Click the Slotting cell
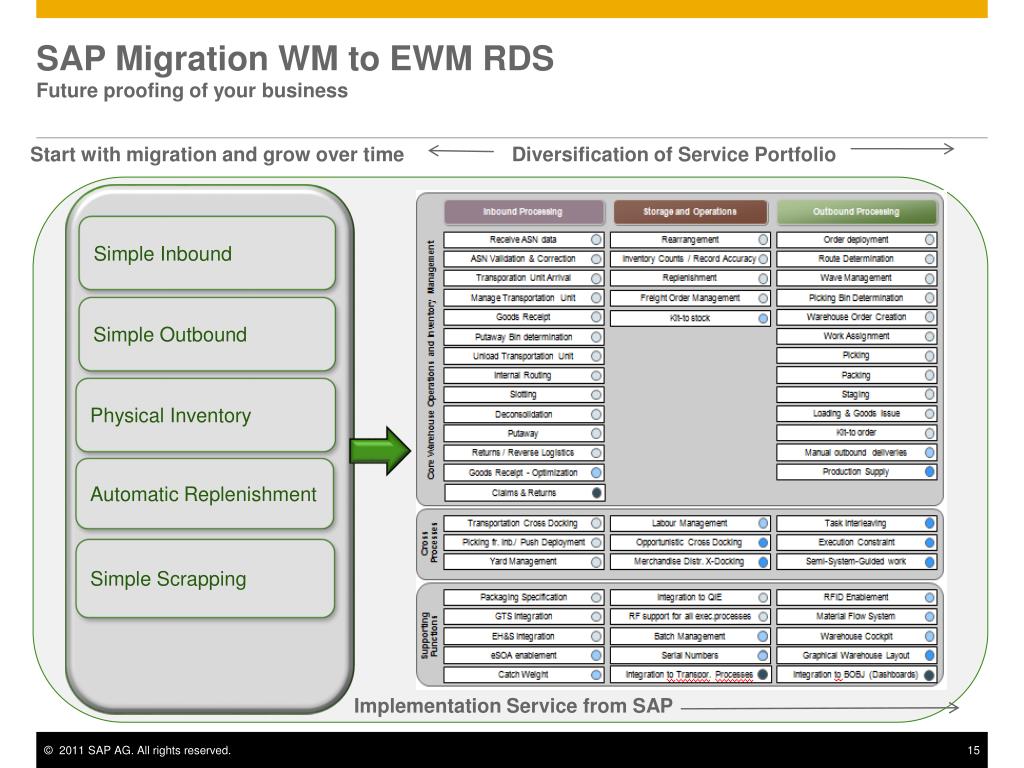This screenshot has width=1024, height=768. click(524, 394)
